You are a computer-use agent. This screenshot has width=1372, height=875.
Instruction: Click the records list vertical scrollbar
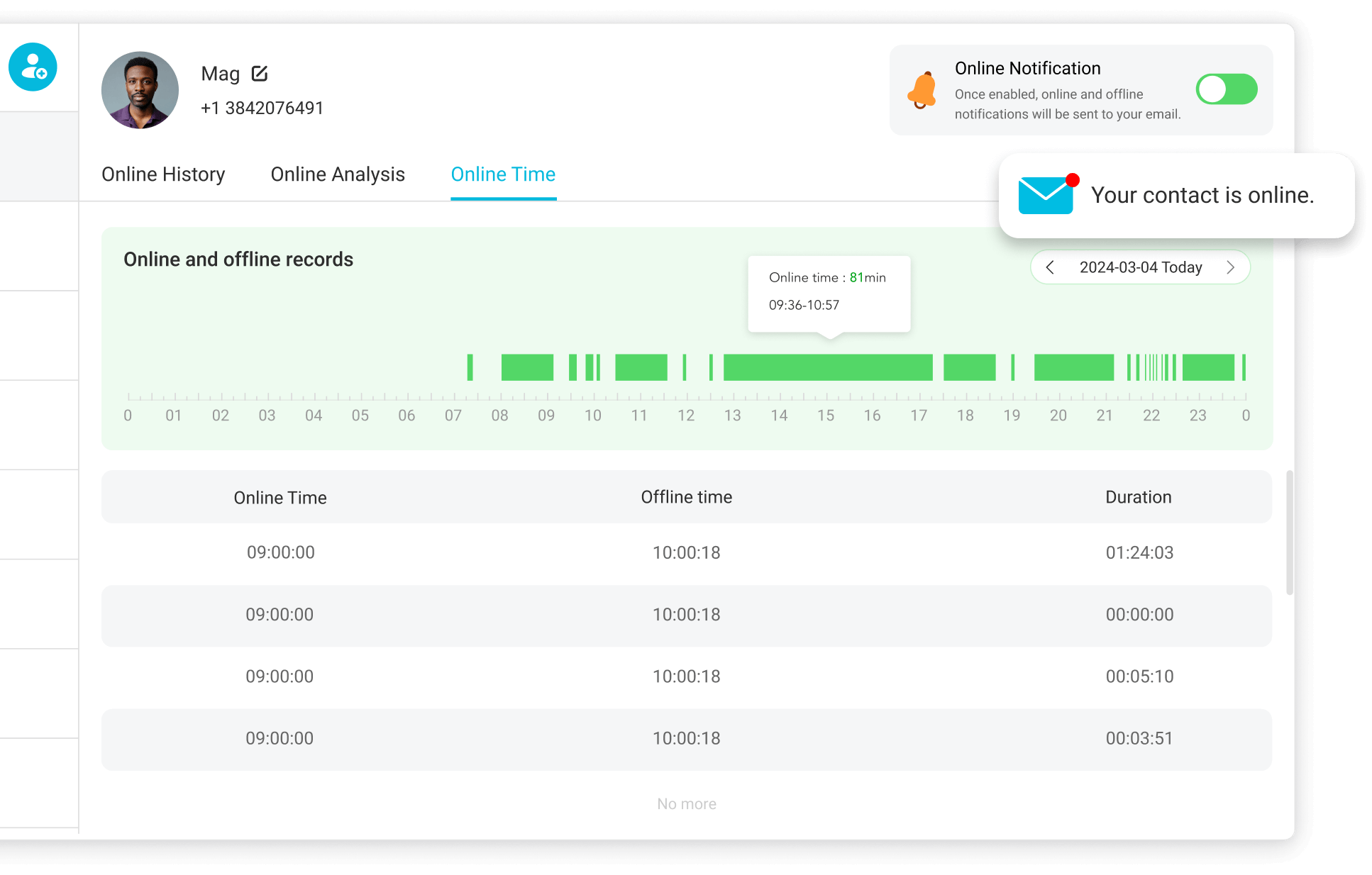tap(1290, 533)
